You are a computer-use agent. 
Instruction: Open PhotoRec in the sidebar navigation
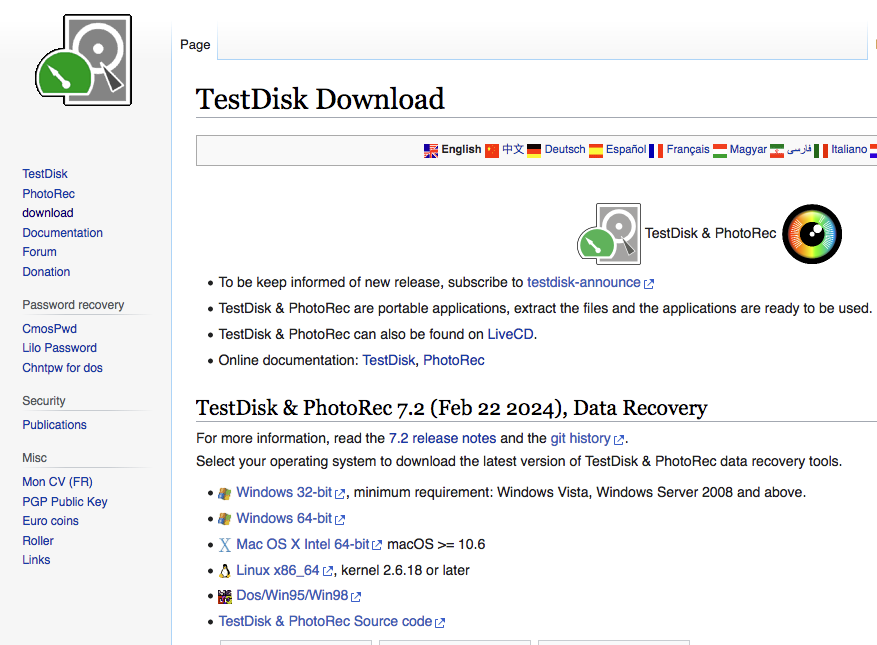(49, 194)
